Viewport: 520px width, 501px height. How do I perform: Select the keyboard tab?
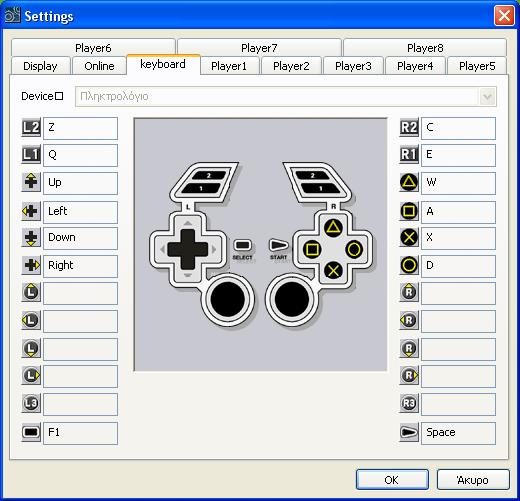(x=163, y=64)
